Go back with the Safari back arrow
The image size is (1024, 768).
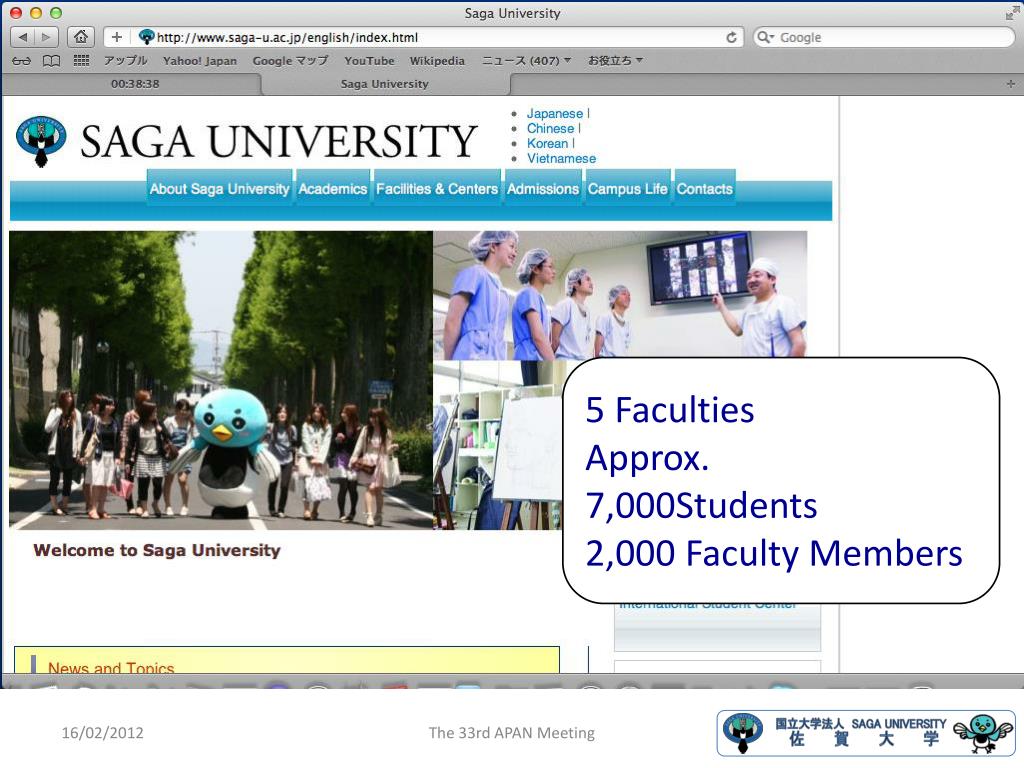[x=23, y=37]
